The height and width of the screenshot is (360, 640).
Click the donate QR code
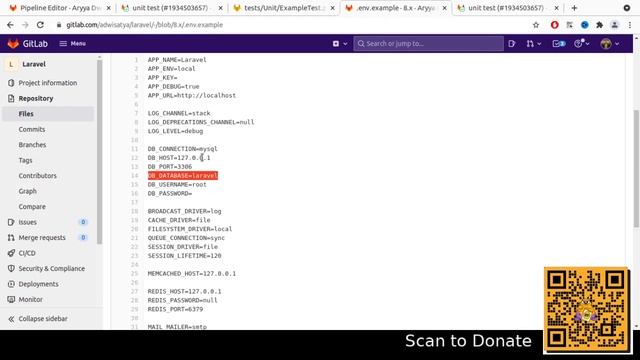click(586, 309)
